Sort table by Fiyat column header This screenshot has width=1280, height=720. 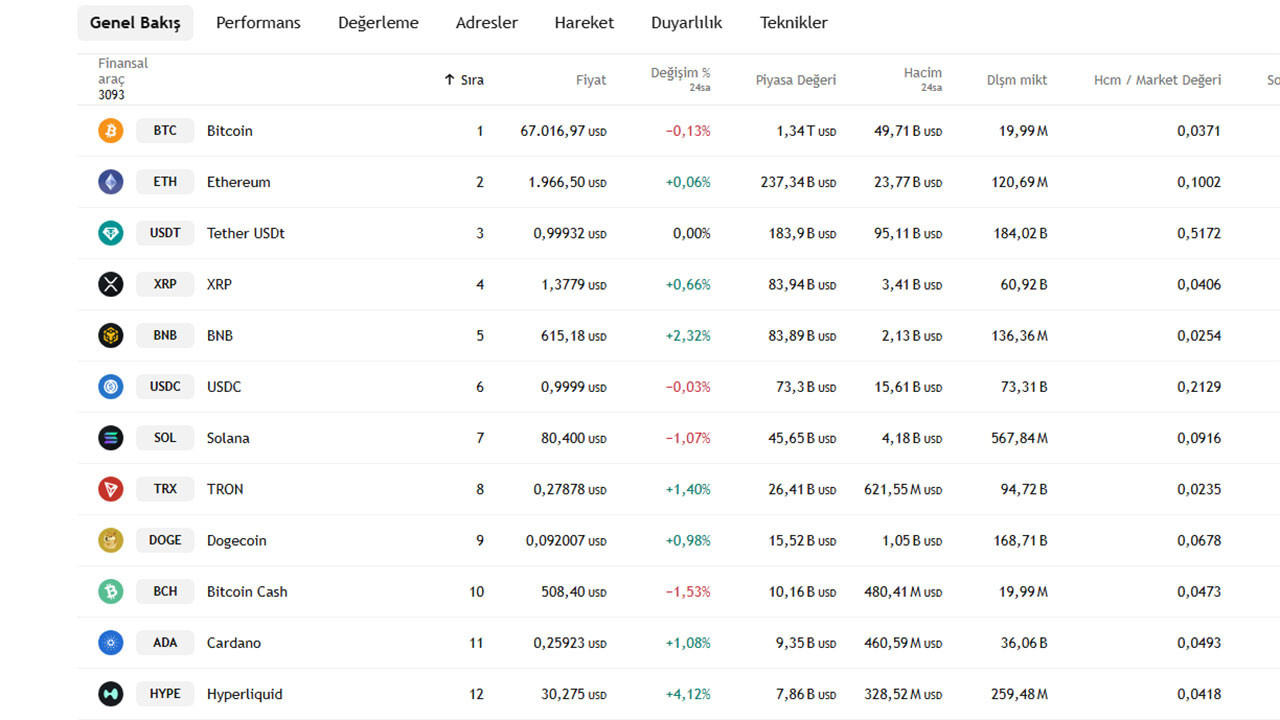(x=591, y=80)
